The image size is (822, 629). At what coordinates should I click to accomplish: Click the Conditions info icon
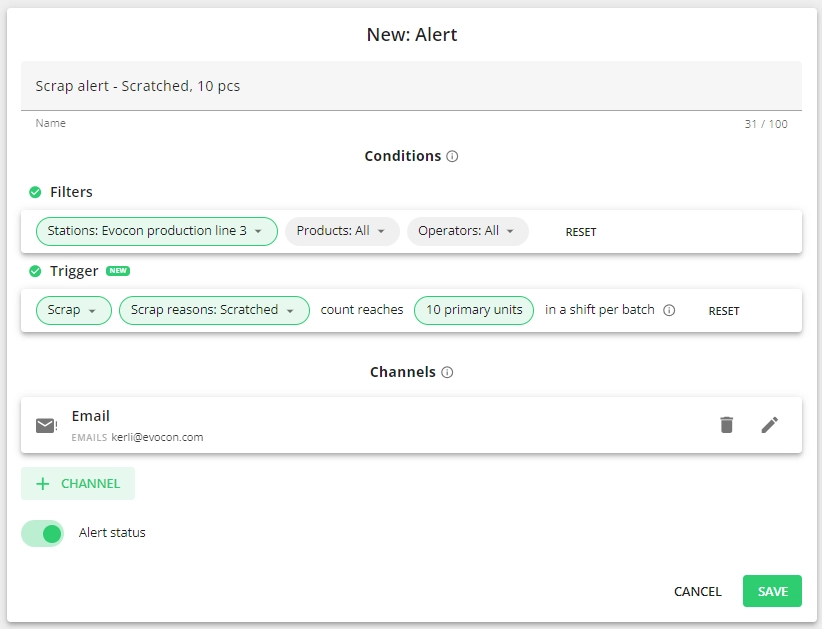452,156
